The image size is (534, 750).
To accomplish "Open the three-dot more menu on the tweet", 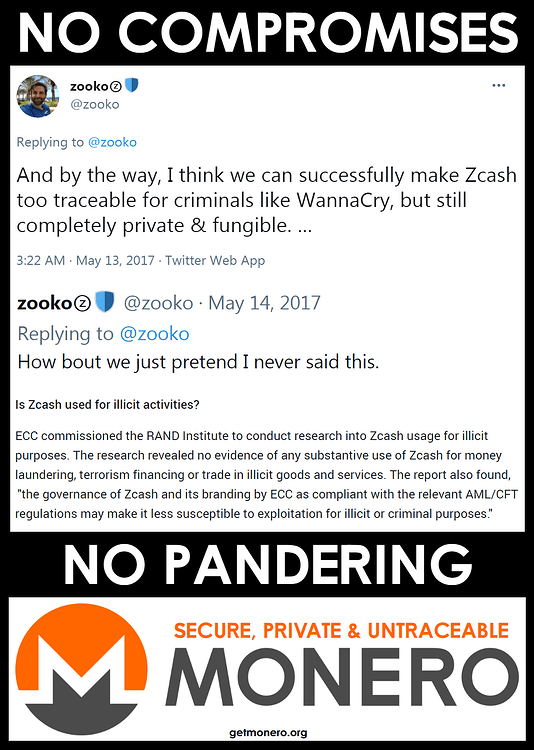I will [x=499, y=86].
